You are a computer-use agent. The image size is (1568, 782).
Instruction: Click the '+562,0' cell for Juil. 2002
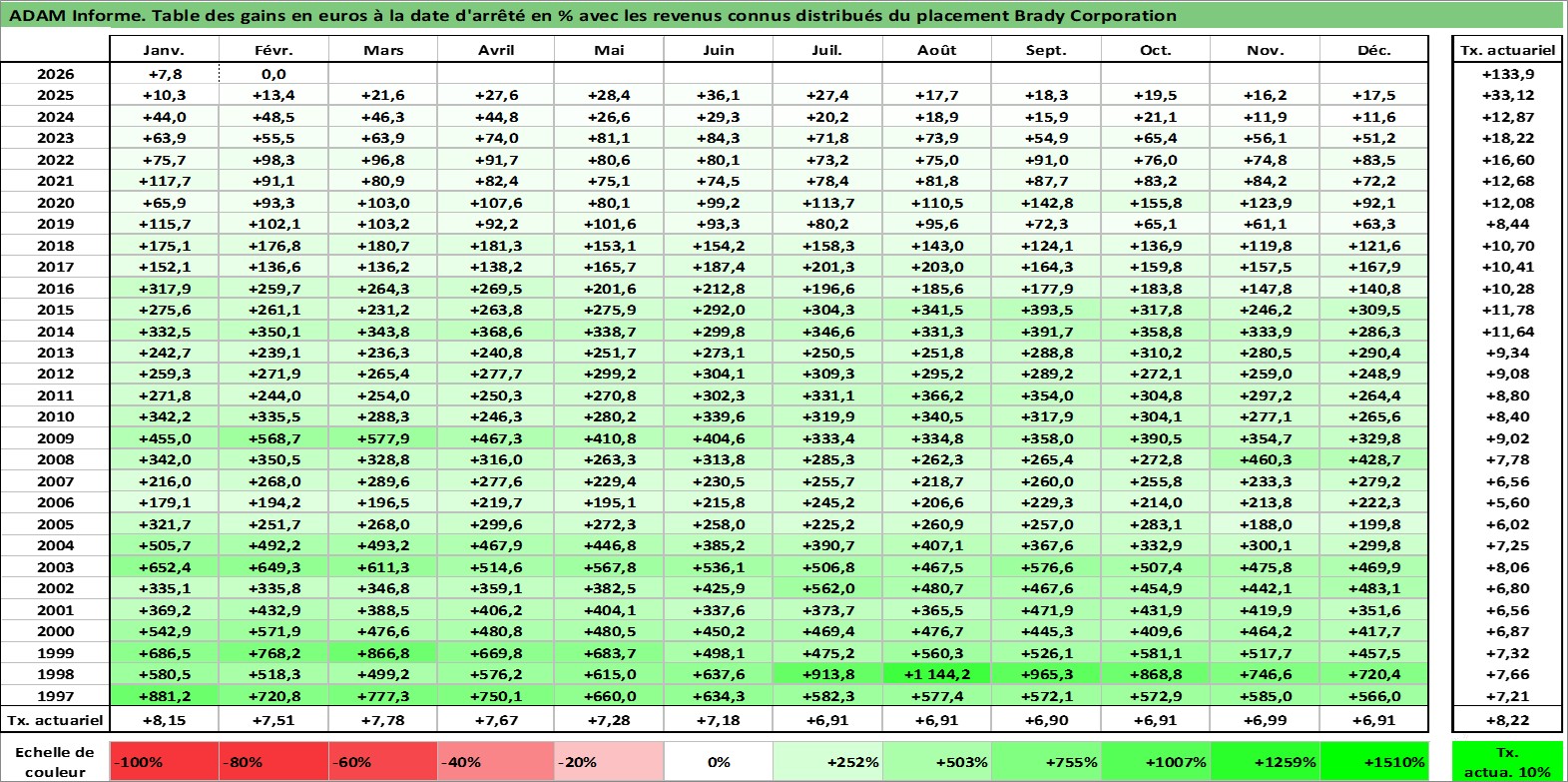[827, 588]
